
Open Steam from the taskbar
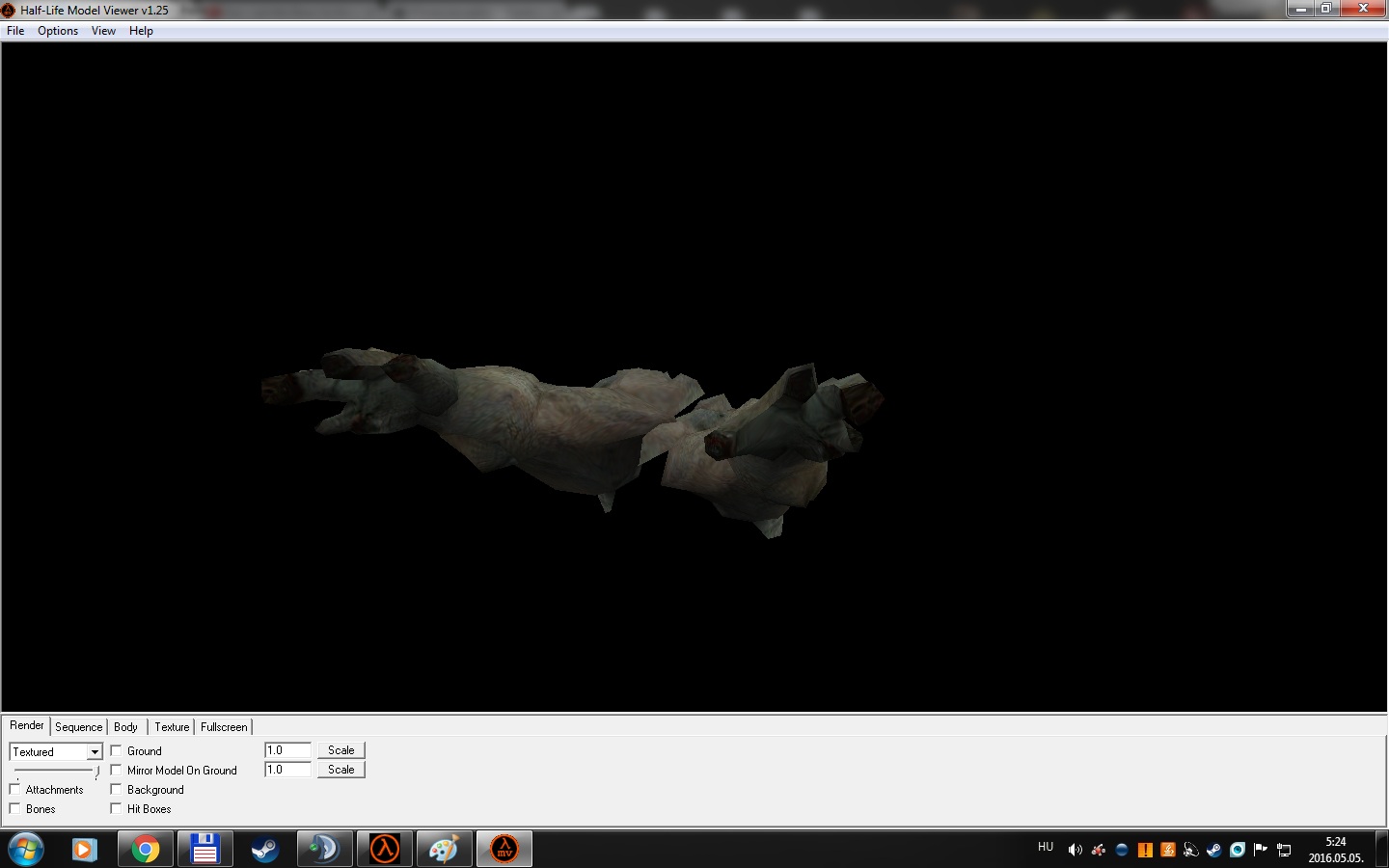coord(264,850)
